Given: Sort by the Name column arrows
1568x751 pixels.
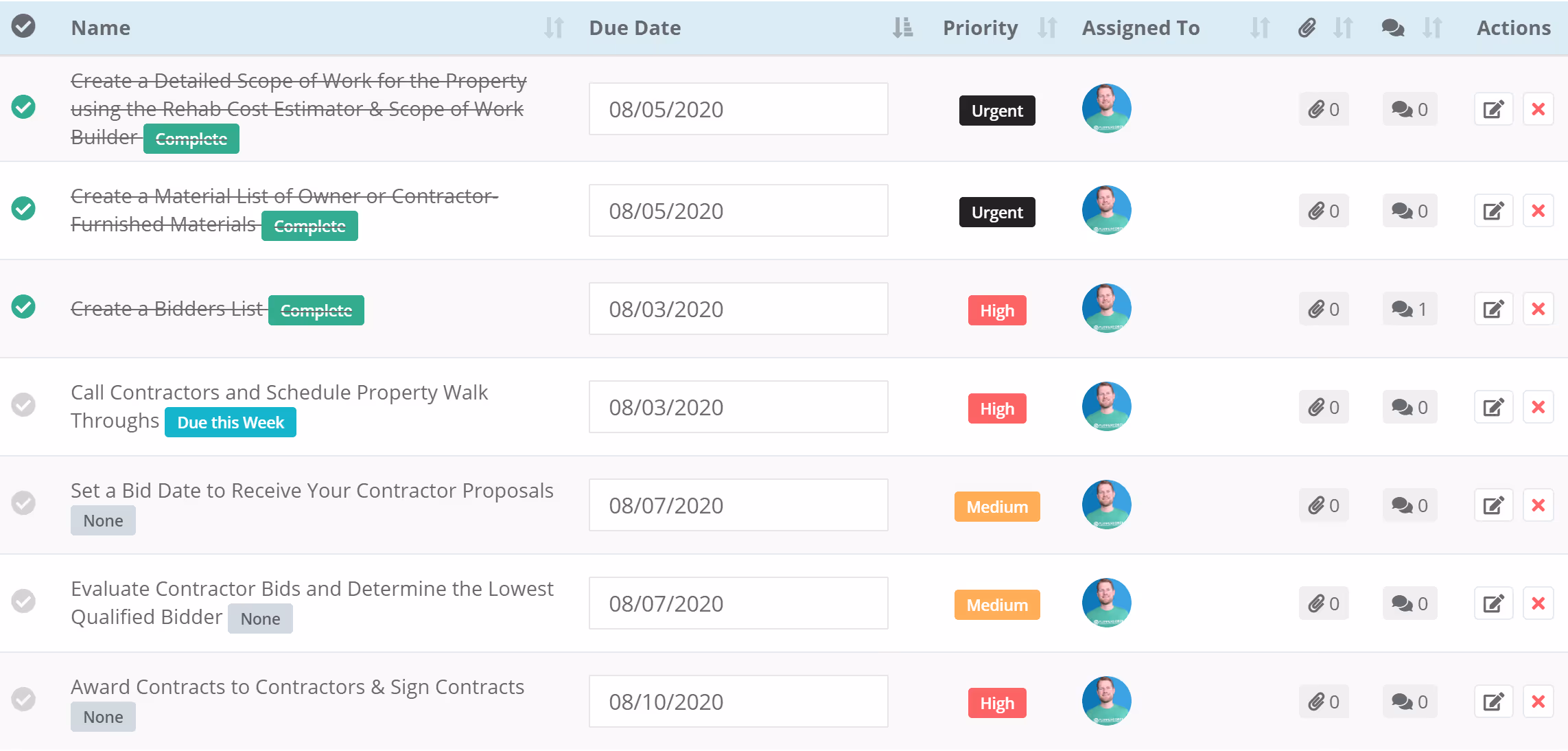Looking at the screenshot, I should (x=554, y=27).
